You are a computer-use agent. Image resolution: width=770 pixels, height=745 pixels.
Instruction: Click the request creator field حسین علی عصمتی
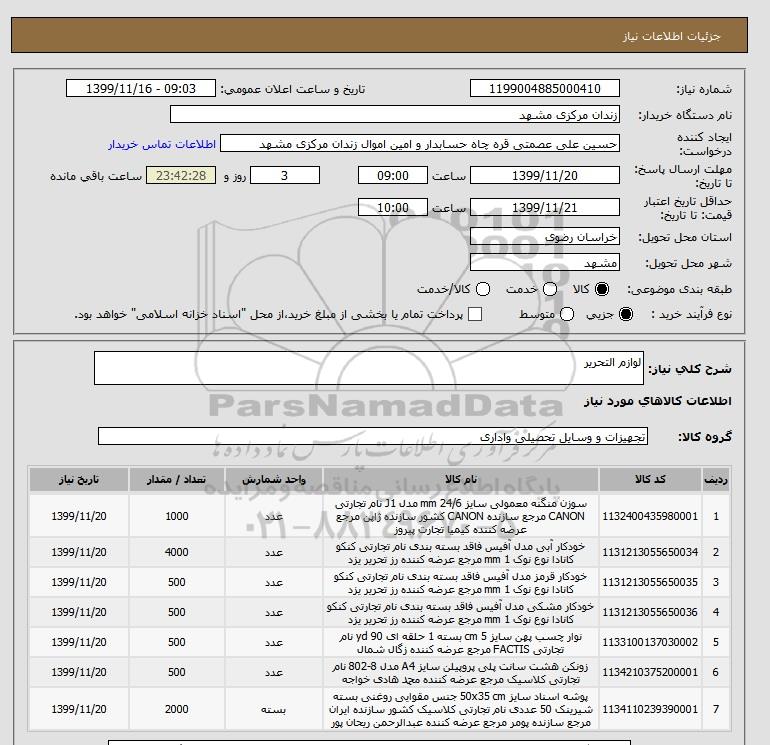[420, 144]
